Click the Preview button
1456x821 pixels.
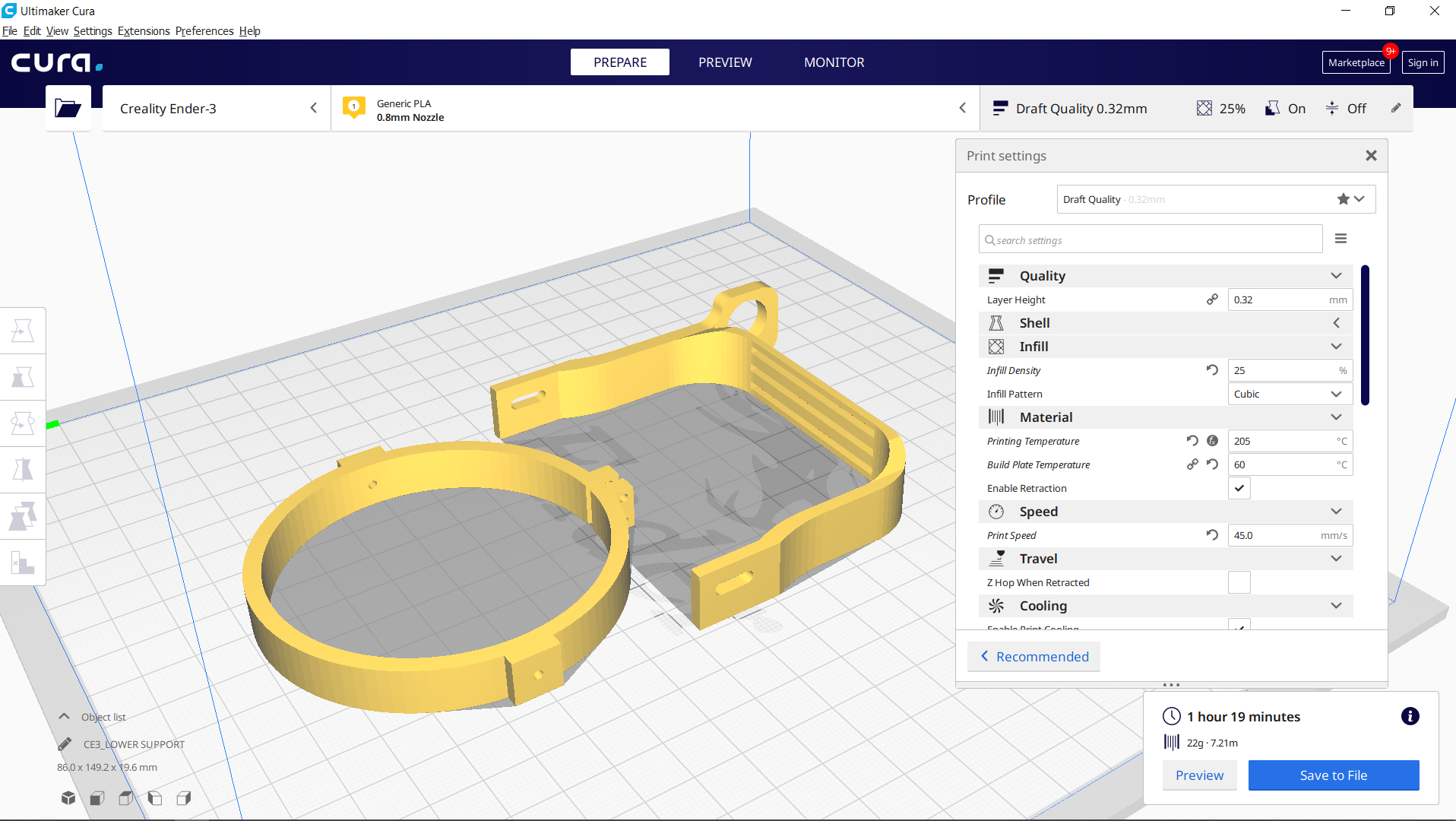pyautogui.click(x=1199, y=775)
